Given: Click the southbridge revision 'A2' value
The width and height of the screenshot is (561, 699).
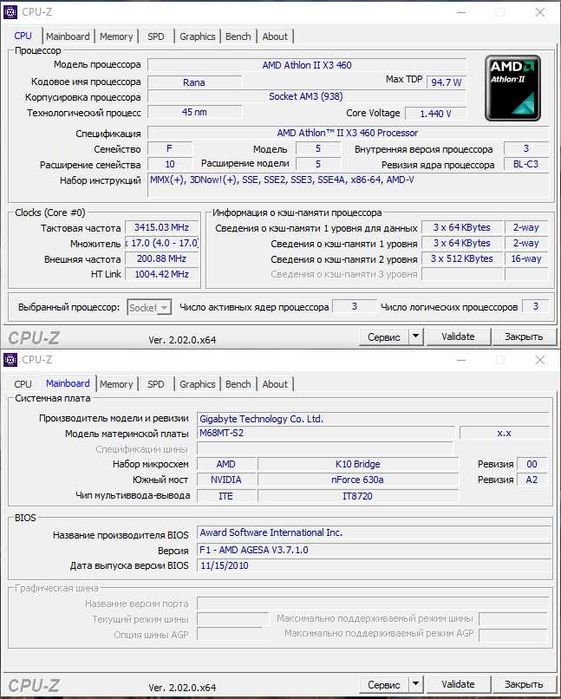Looking at the screenshot, I should (x=532, y=480).
